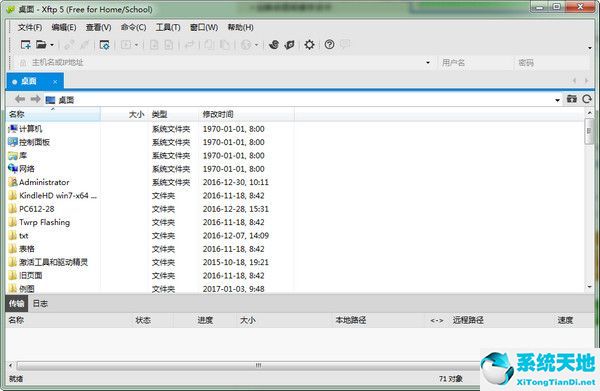Click the 桌面 path address bar
This screenshot has height=391, width=600.
[298, 100]
